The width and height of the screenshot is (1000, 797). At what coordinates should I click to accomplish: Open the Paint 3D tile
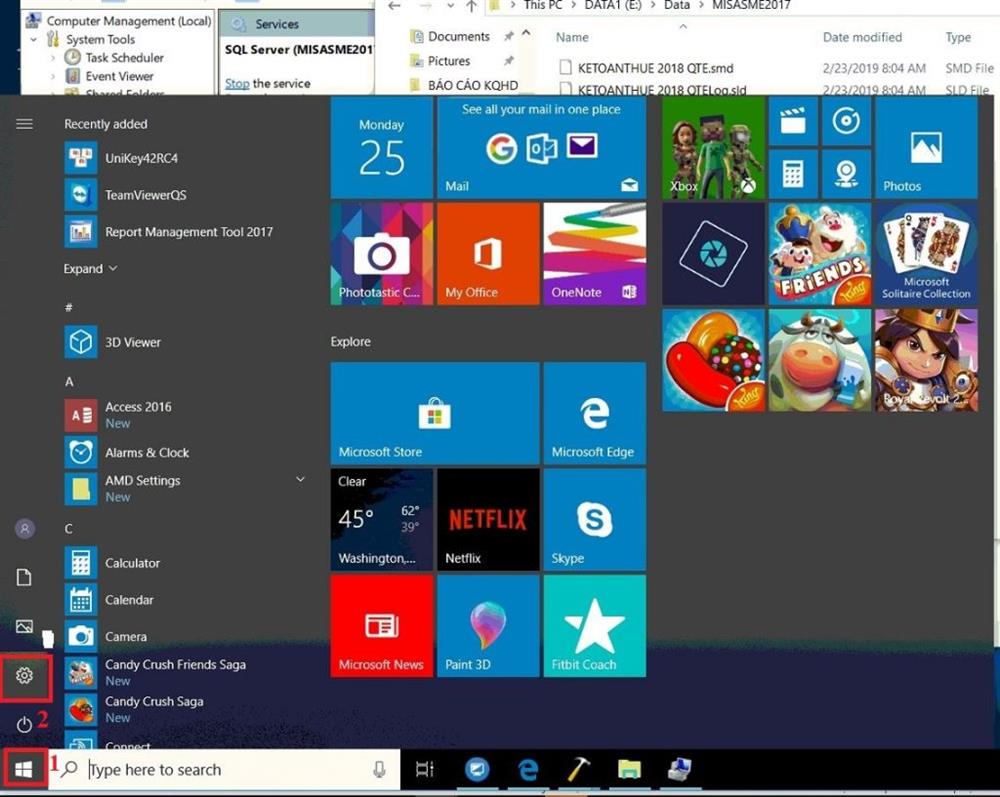pos(488,626)
